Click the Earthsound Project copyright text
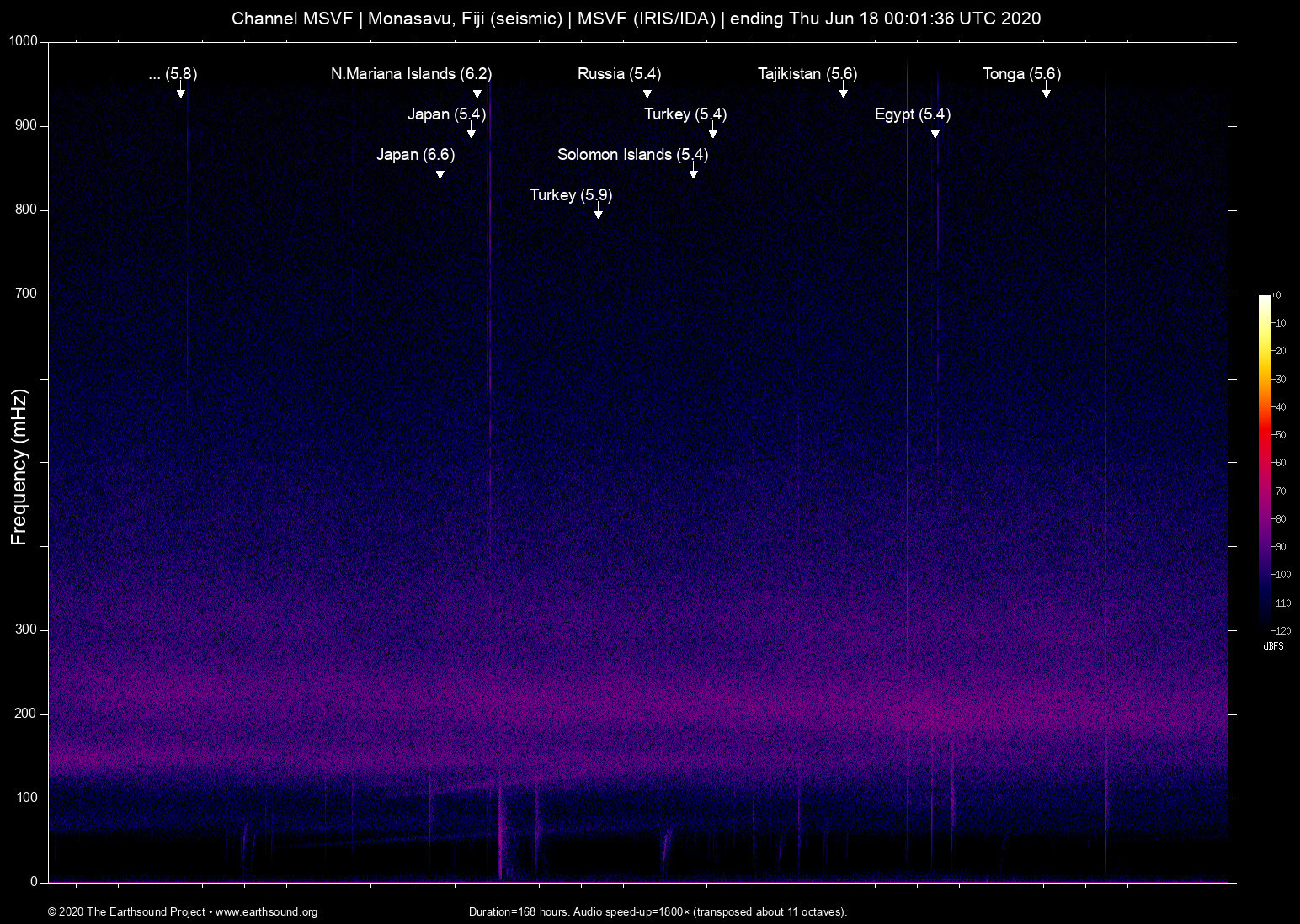 point(126,912)
